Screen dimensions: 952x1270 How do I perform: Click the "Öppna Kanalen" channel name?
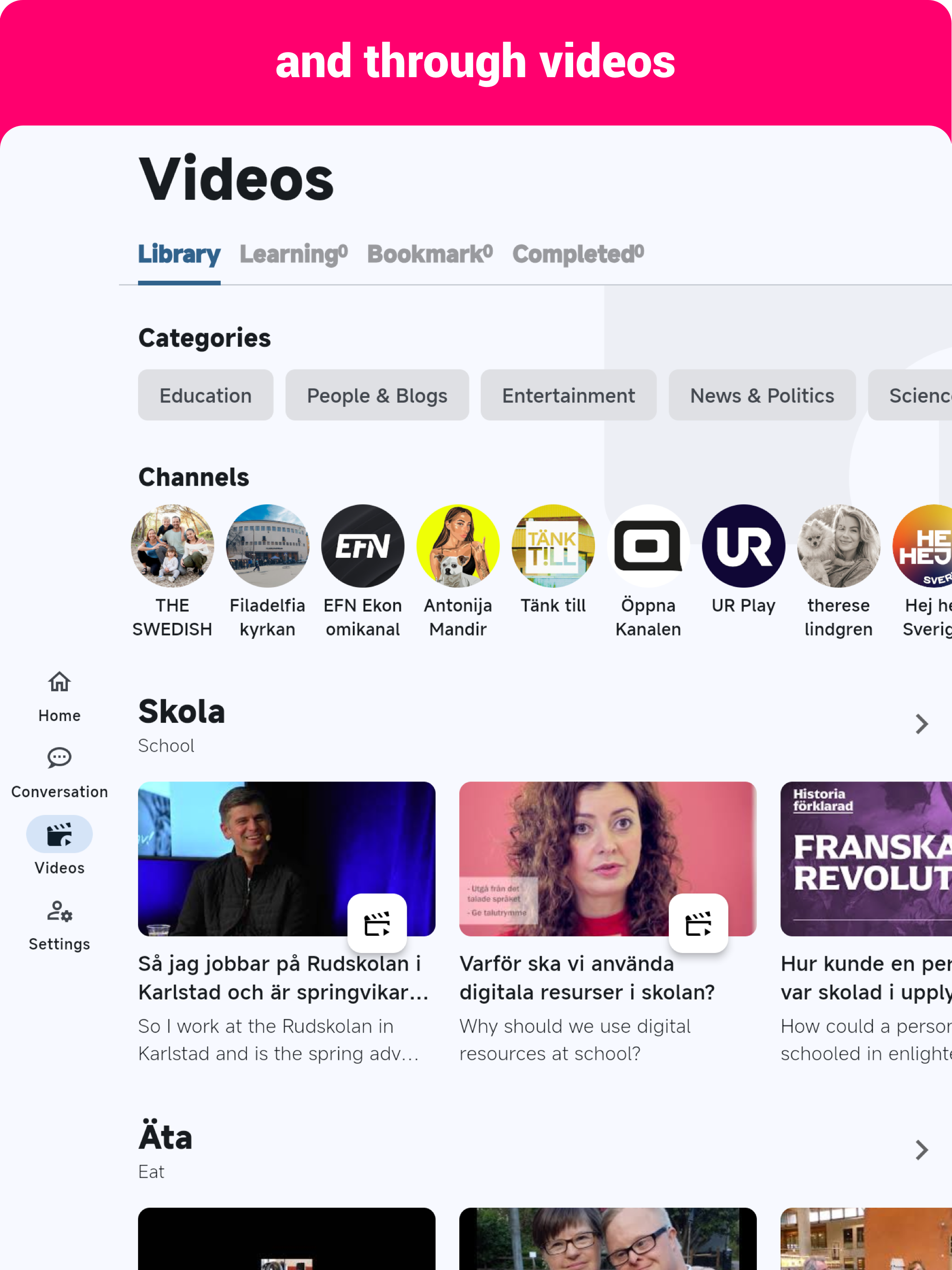[648, 617]
